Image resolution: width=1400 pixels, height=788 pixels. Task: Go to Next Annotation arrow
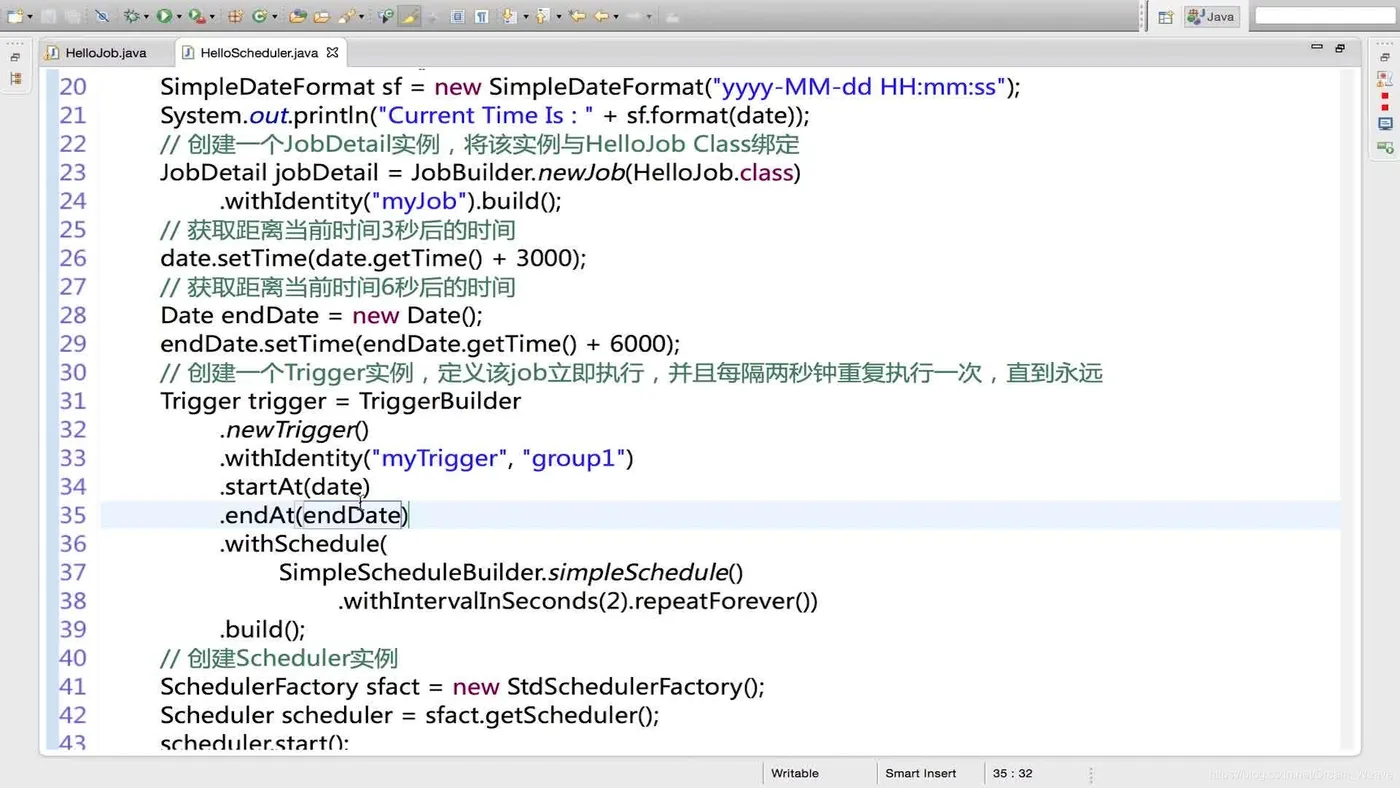tap(509, 16)
